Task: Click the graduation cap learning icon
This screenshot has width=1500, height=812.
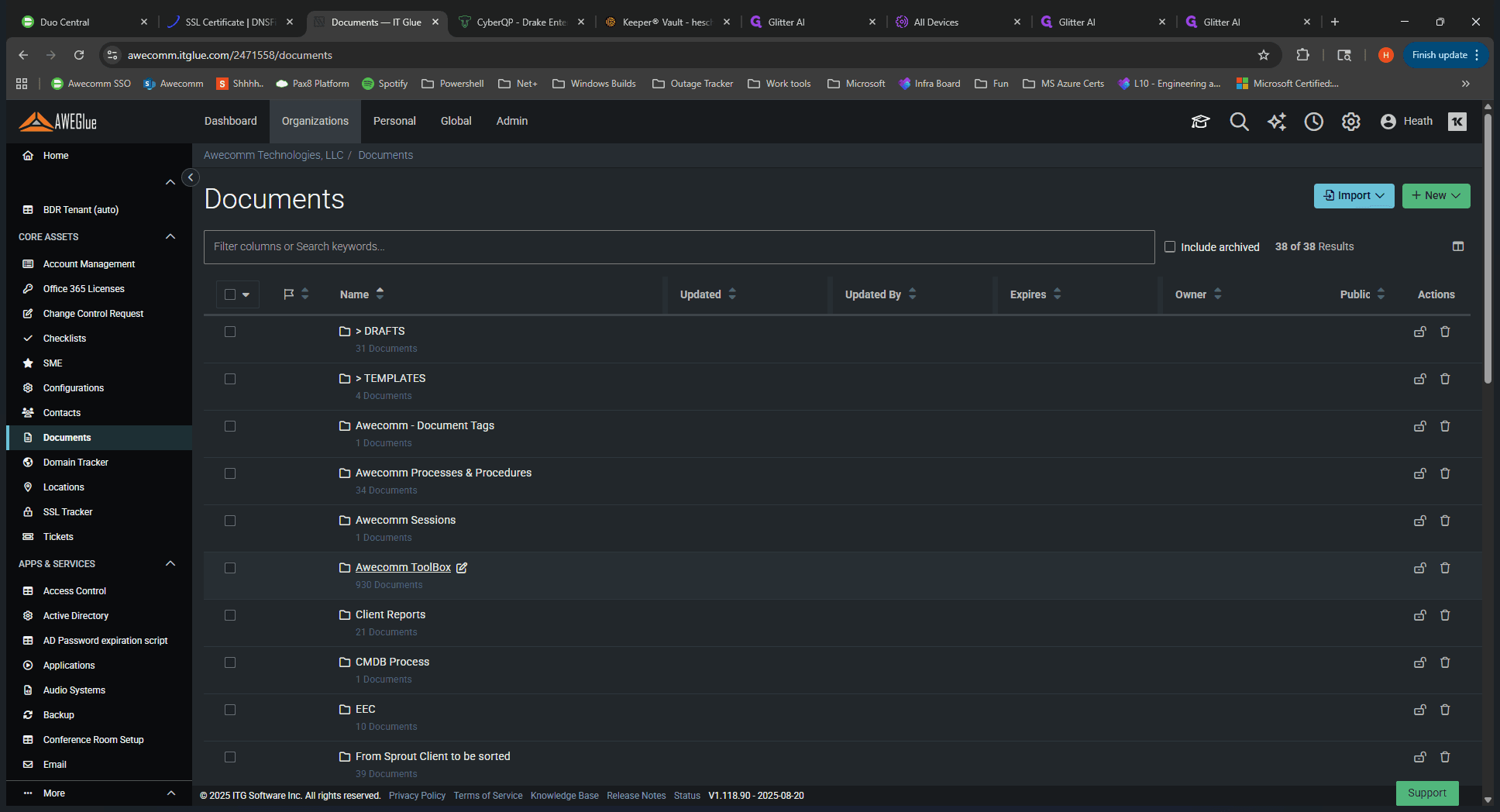Action: 1200,122
